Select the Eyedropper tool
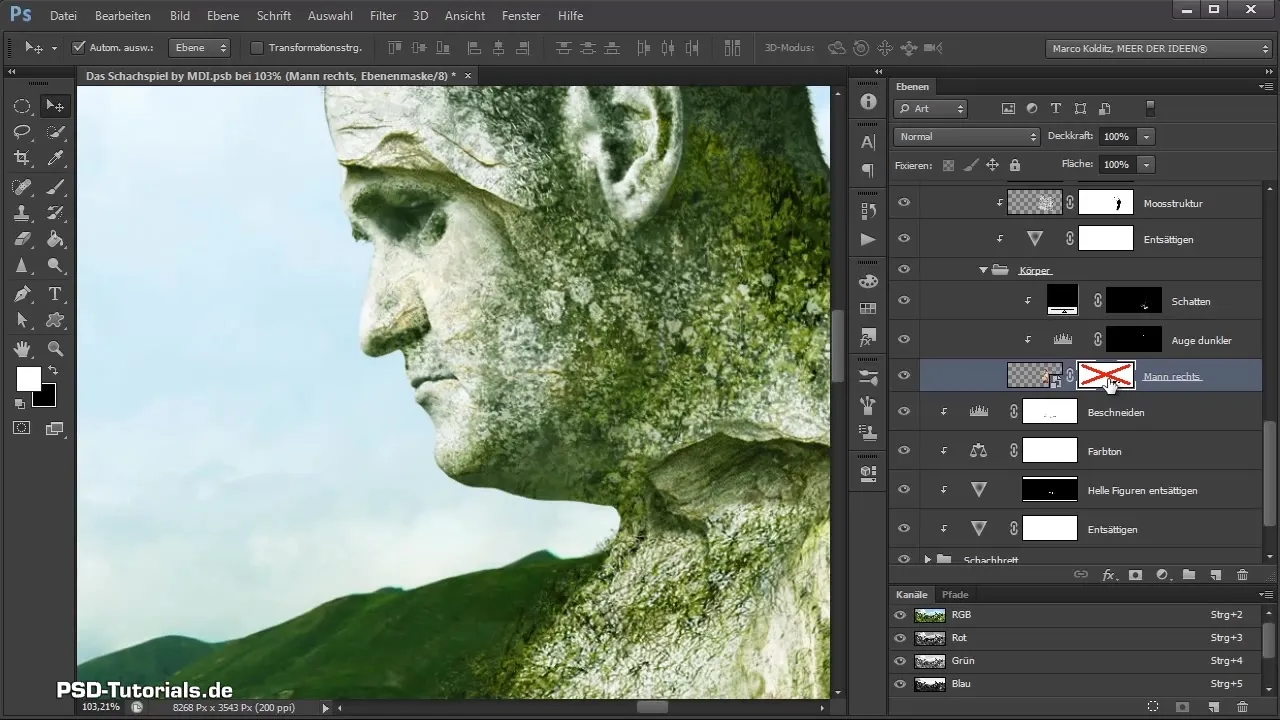The image size is (1280, 720). click(x=56, y=158)
